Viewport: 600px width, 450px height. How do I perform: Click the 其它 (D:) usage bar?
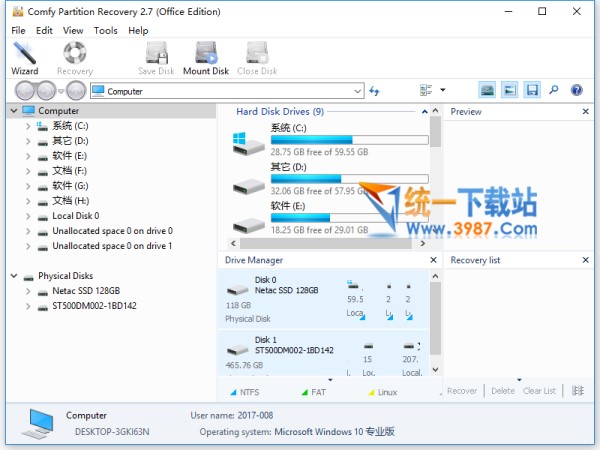click(x=349, y=179)
